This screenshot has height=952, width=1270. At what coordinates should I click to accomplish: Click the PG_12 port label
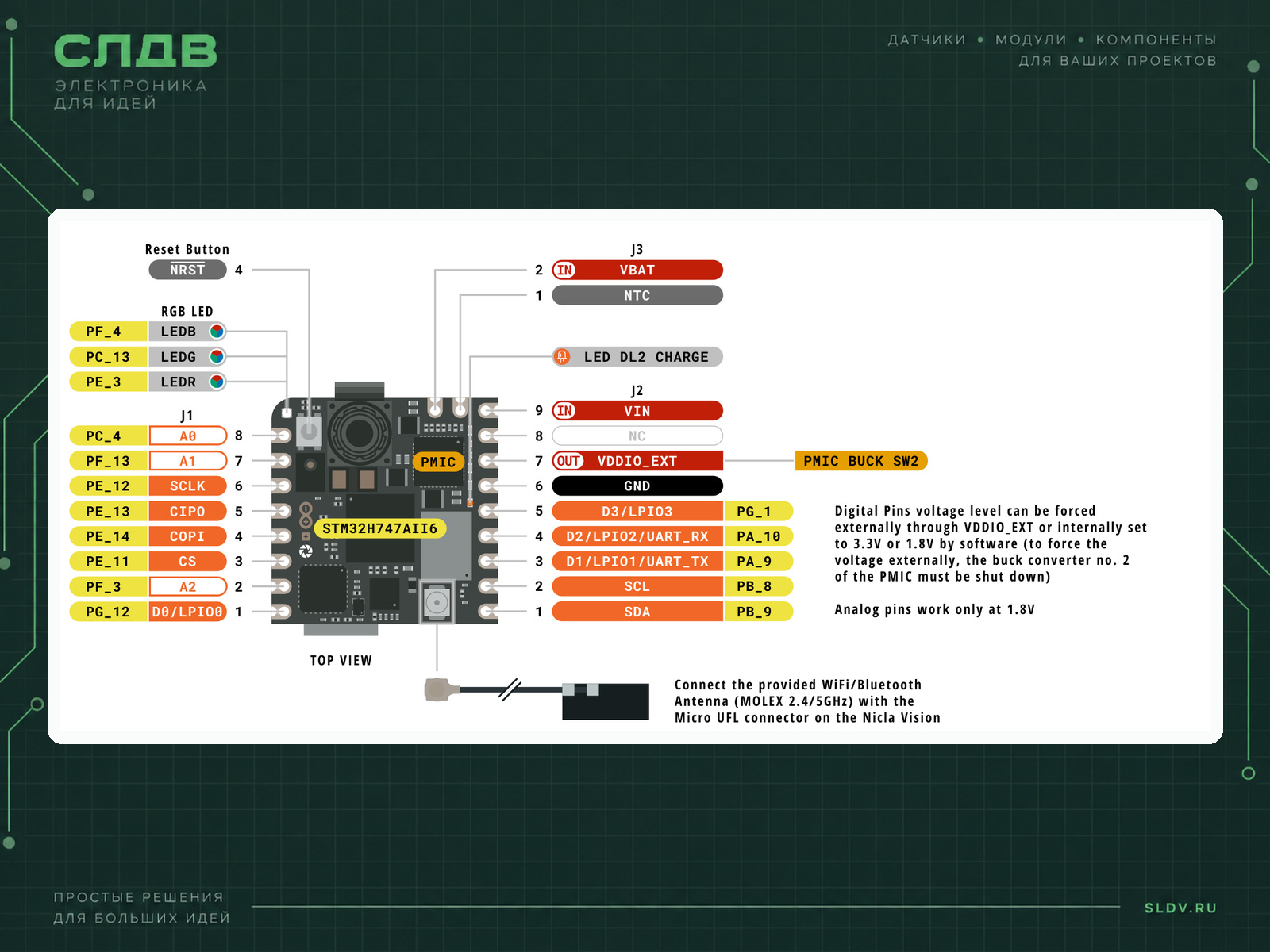click(108, 612)
